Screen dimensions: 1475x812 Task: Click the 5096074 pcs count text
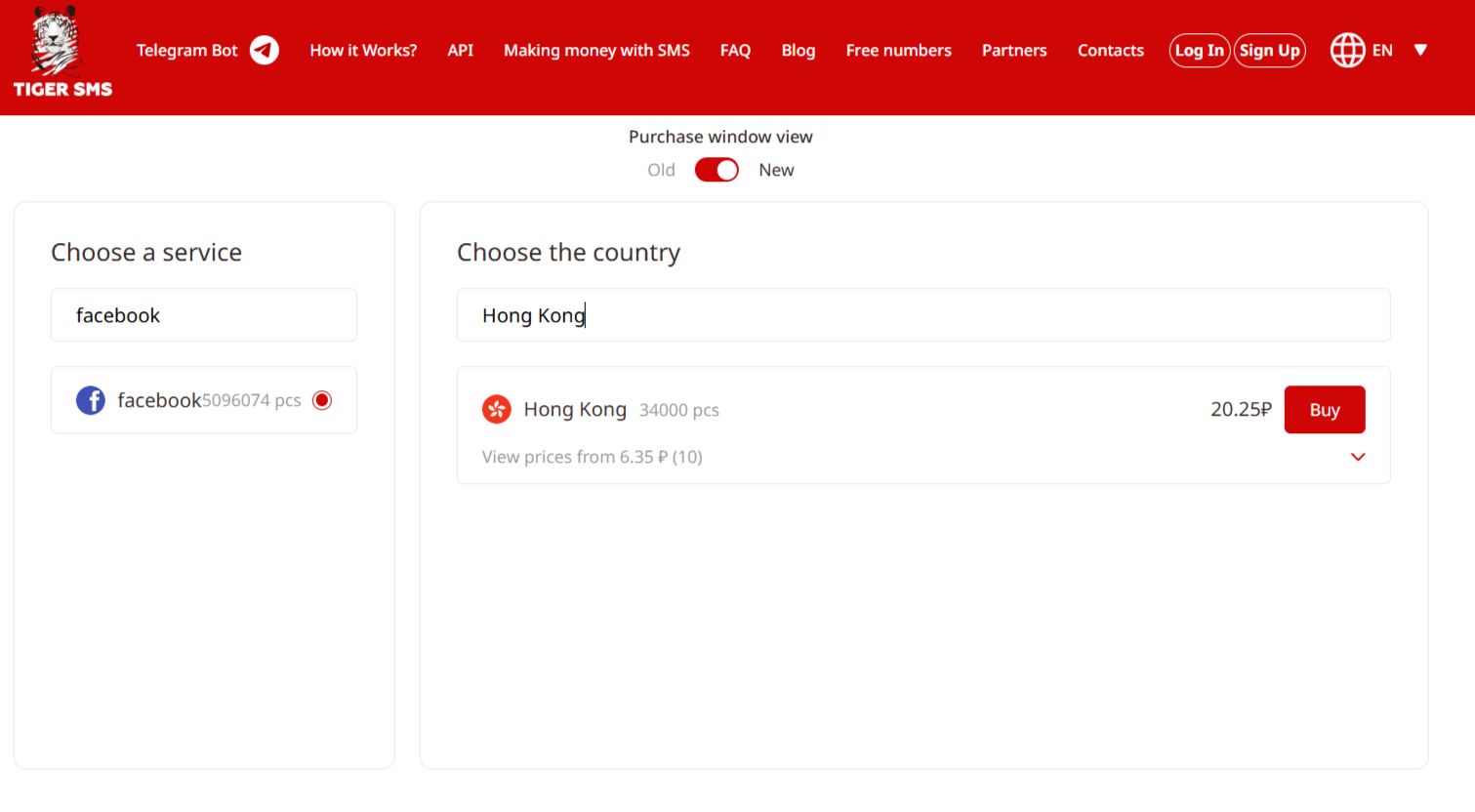point(252,400)
